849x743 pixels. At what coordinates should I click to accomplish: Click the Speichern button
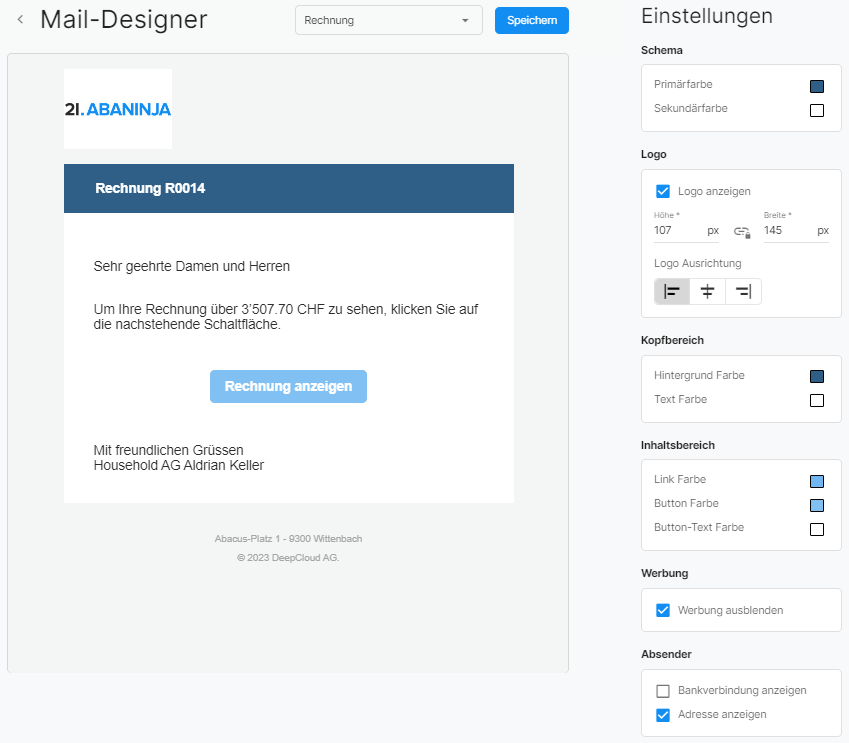(x=531, y=20)
